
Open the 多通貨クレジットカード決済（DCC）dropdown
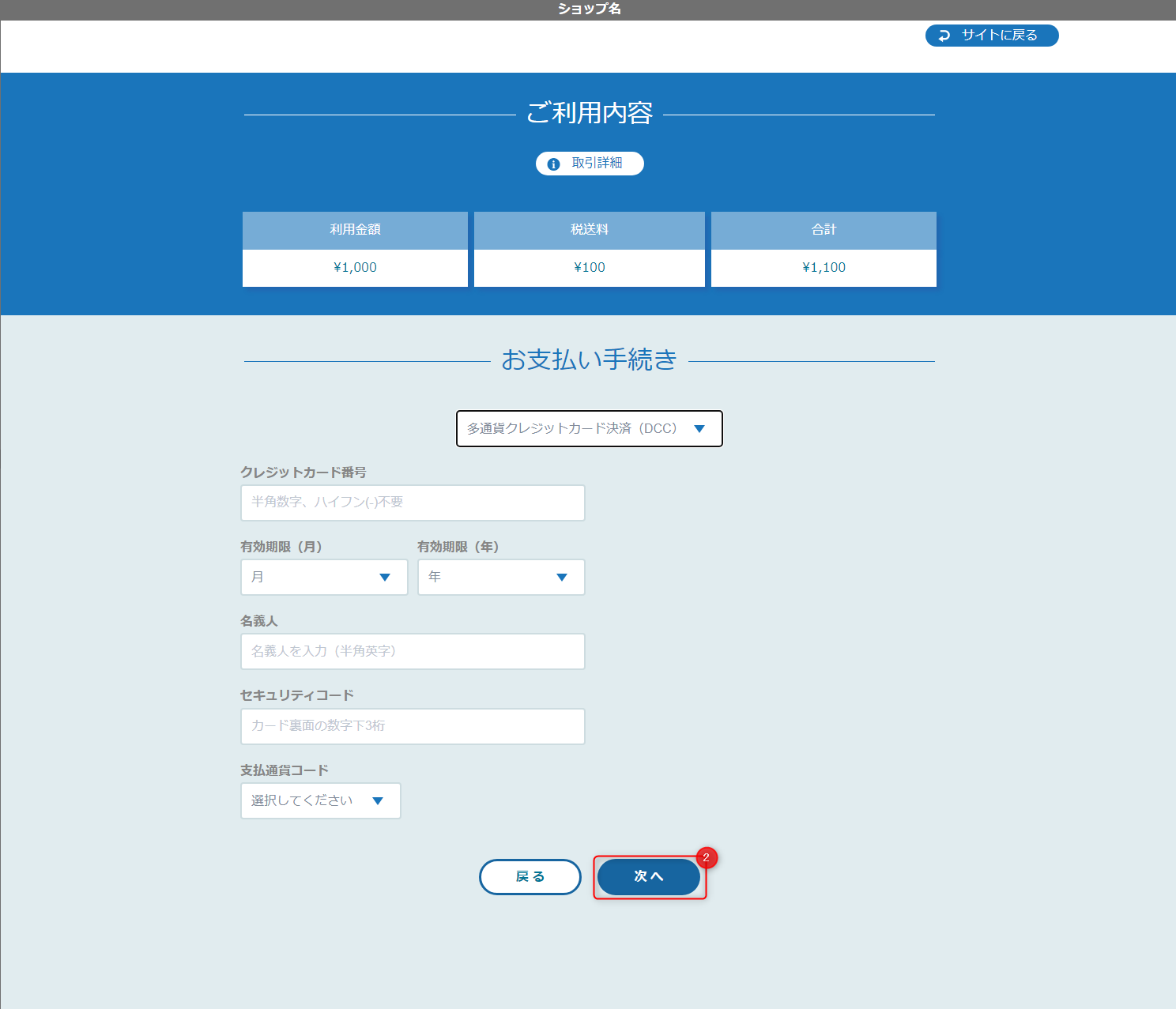589,429
